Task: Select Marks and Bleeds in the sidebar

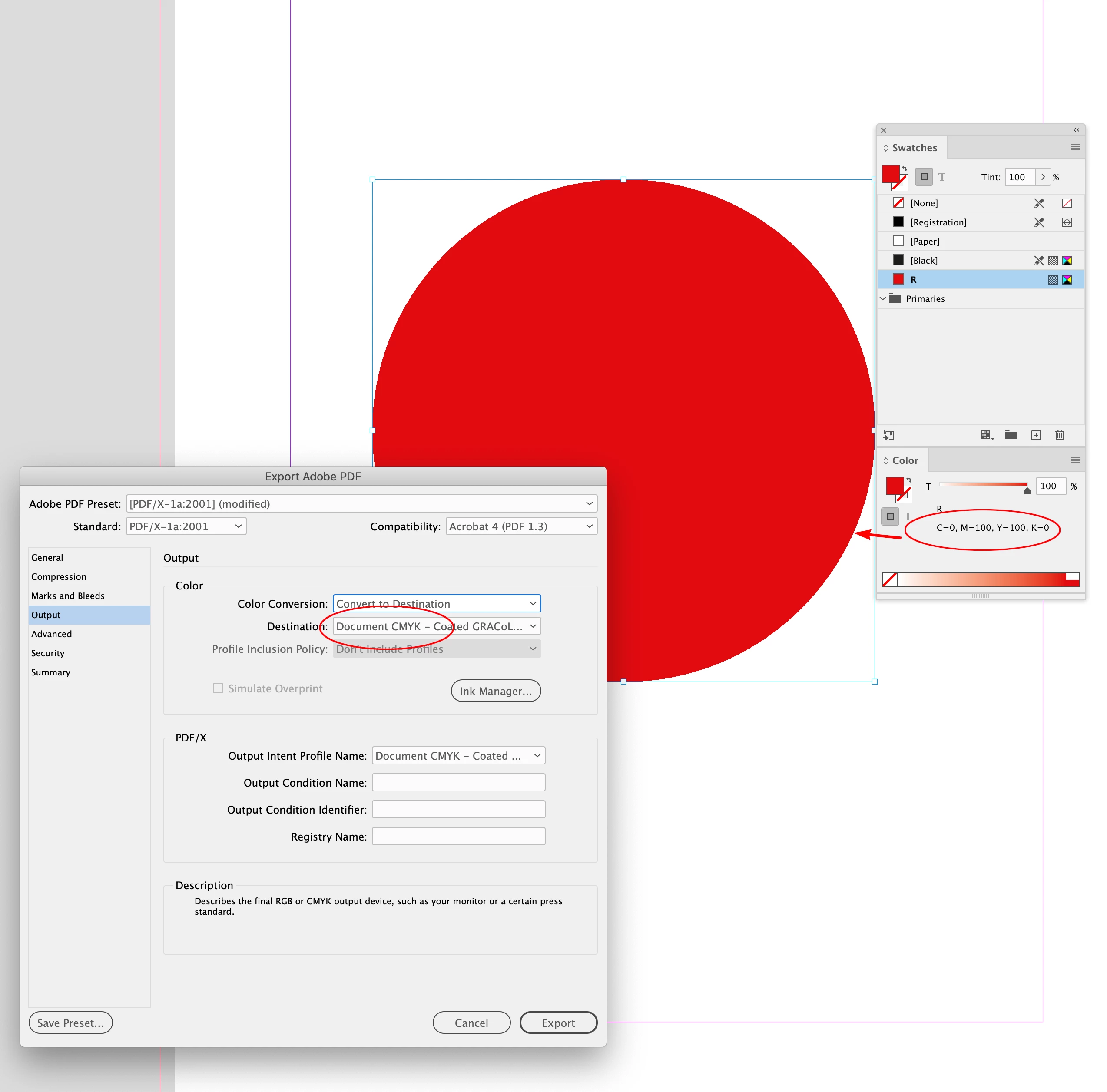Action: pos(68,596)
